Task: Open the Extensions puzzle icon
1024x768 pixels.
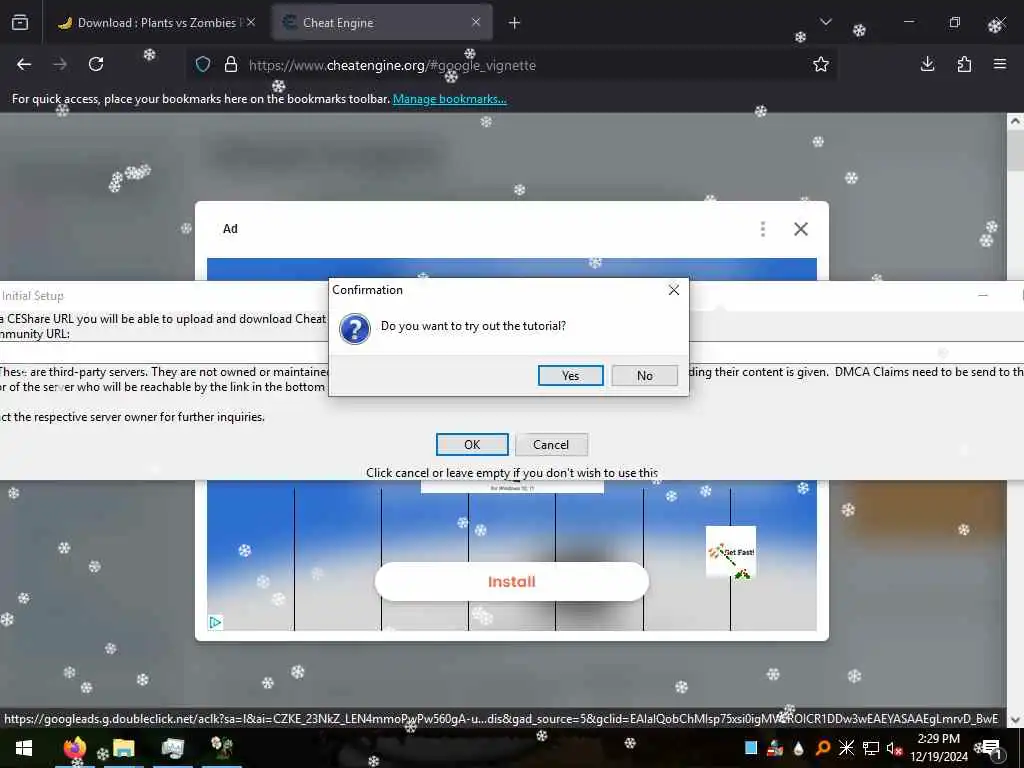Action: [964, 64]
